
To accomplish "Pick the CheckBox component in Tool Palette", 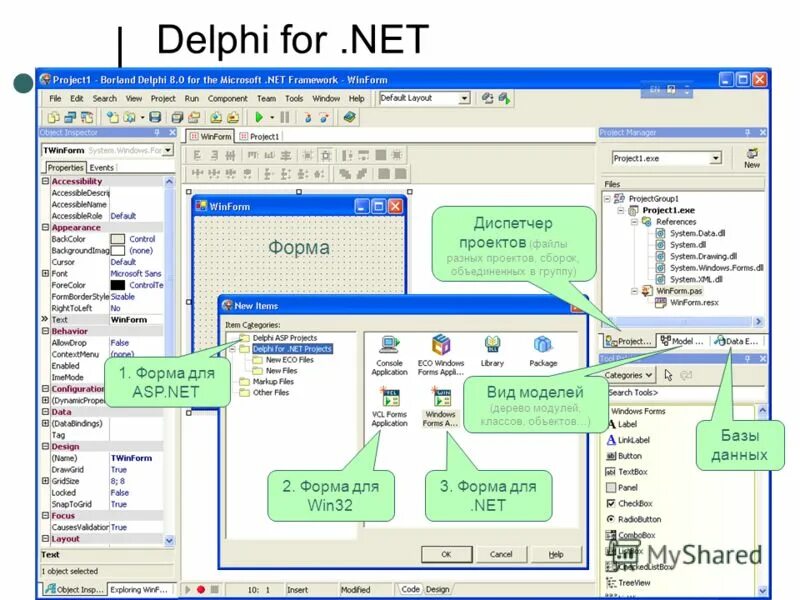I will (x=629, y=504).
